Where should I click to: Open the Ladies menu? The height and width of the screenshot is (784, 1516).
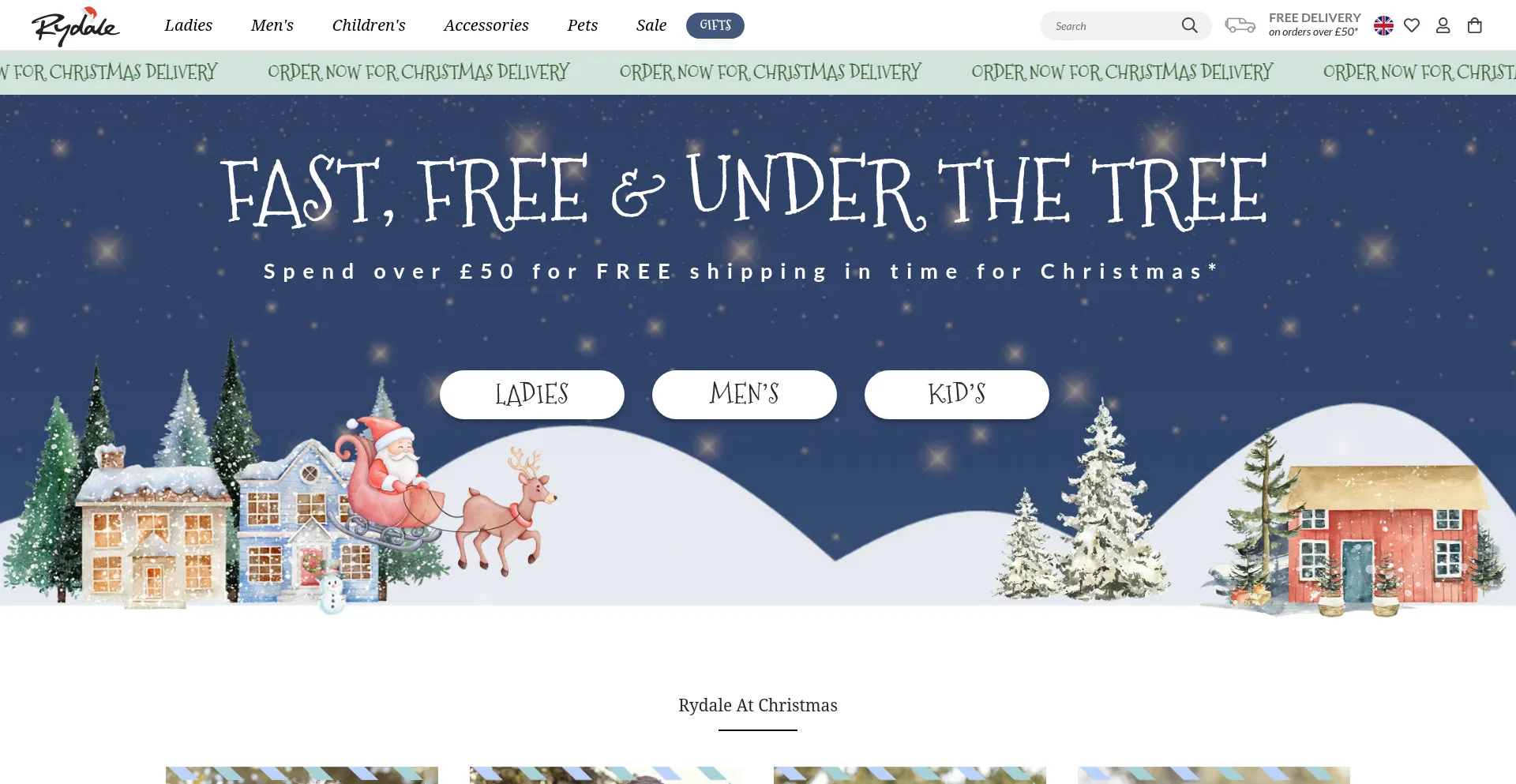[x=188, y=25]
